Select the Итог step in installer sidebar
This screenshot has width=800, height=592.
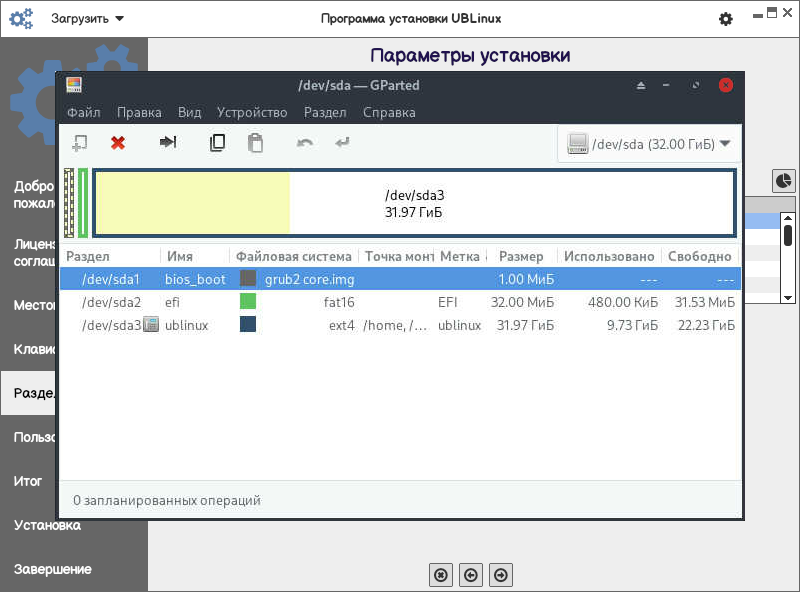click(x=28, y=481)
